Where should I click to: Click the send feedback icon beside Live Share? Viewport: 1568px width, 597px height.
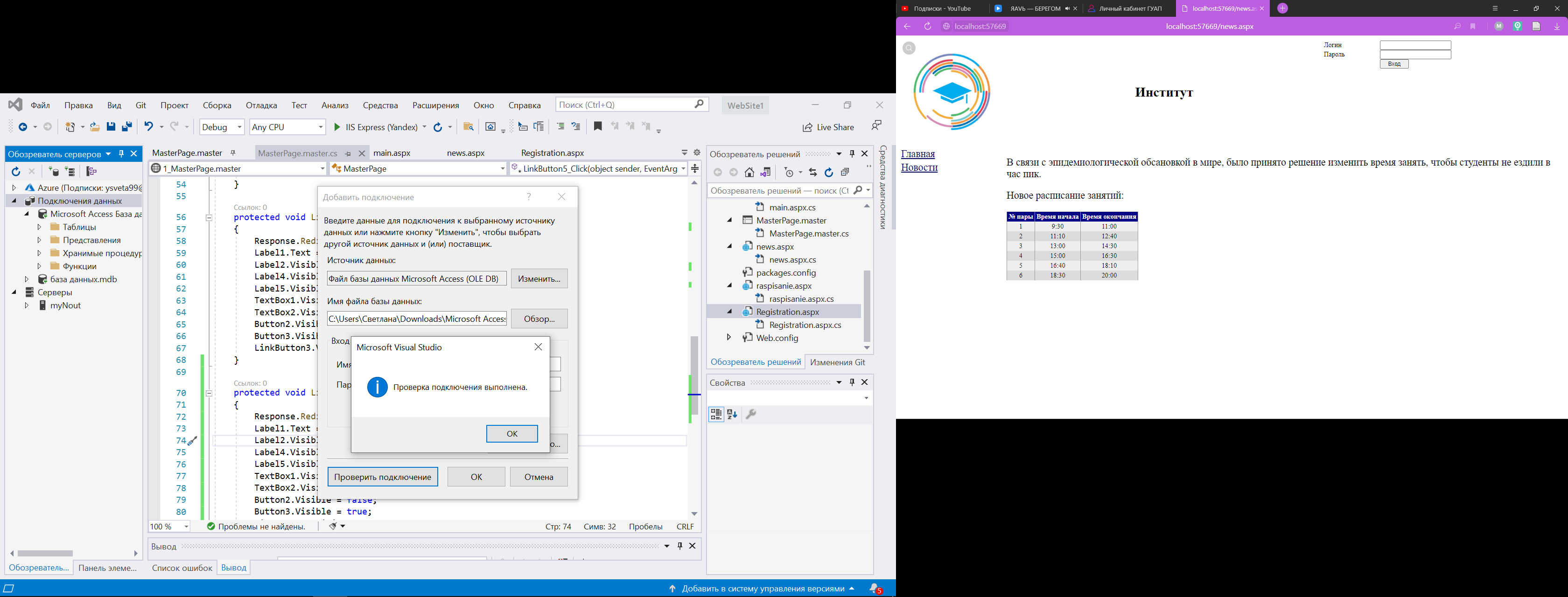coord(876,125)
